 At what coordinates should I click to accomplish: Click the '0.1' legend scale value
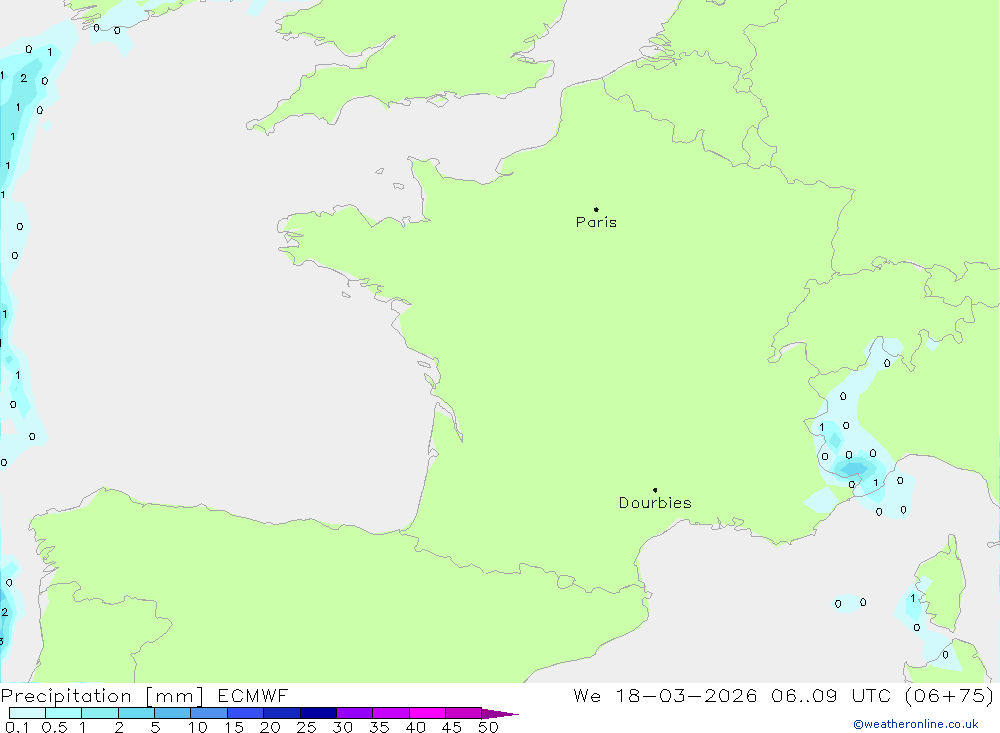pyautogui.click(x=17, y=727)
